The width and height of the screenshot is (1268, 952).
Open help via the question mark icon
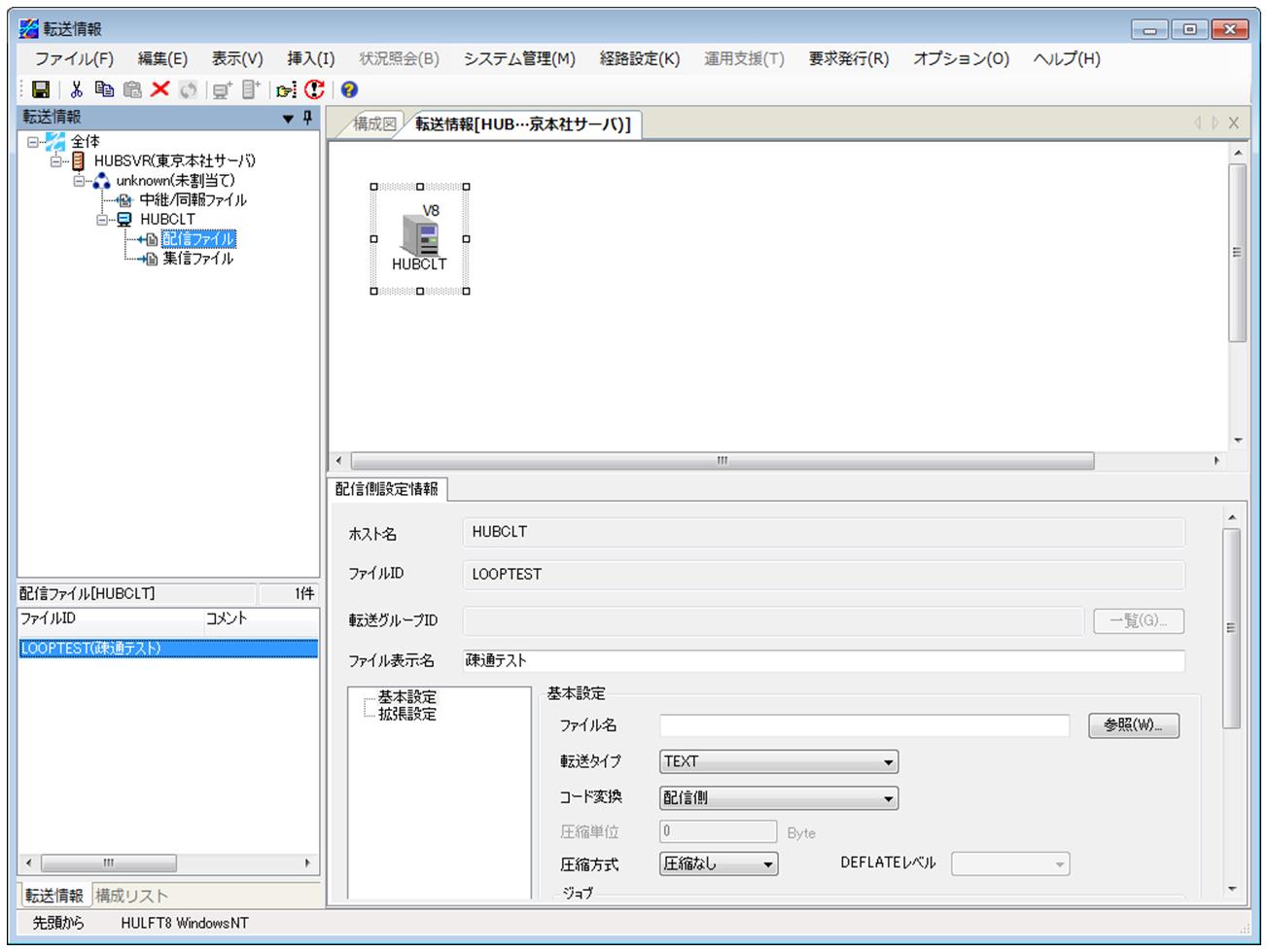point(349,89)
